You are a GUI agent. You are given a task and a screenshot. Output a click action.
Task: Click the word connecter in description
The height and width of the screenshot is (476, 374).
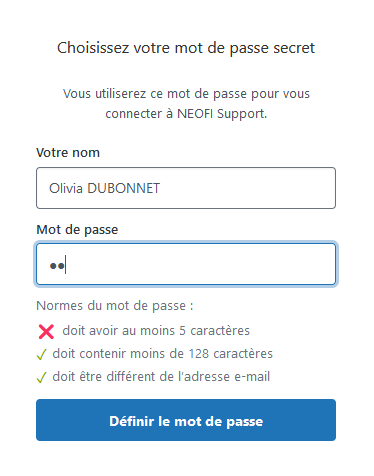tap(133, 114)
